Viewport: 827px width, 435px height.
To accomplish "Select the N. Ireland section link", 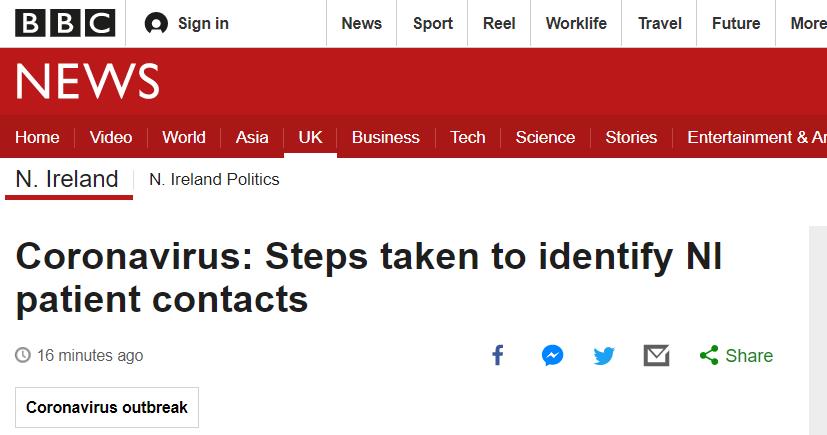I will (67, 179).
